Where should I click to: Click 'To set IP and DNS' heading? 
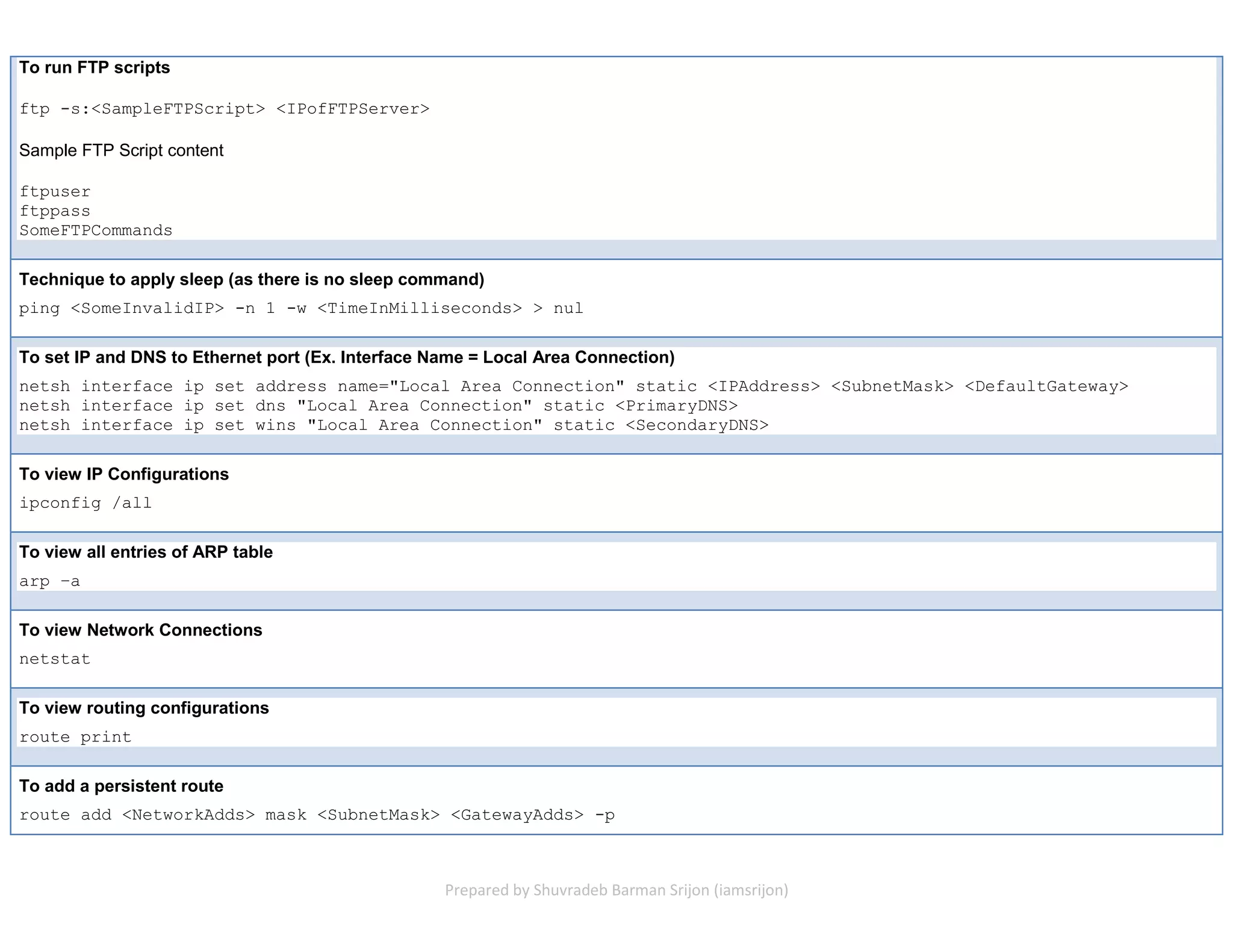click(x=347, y=357)
